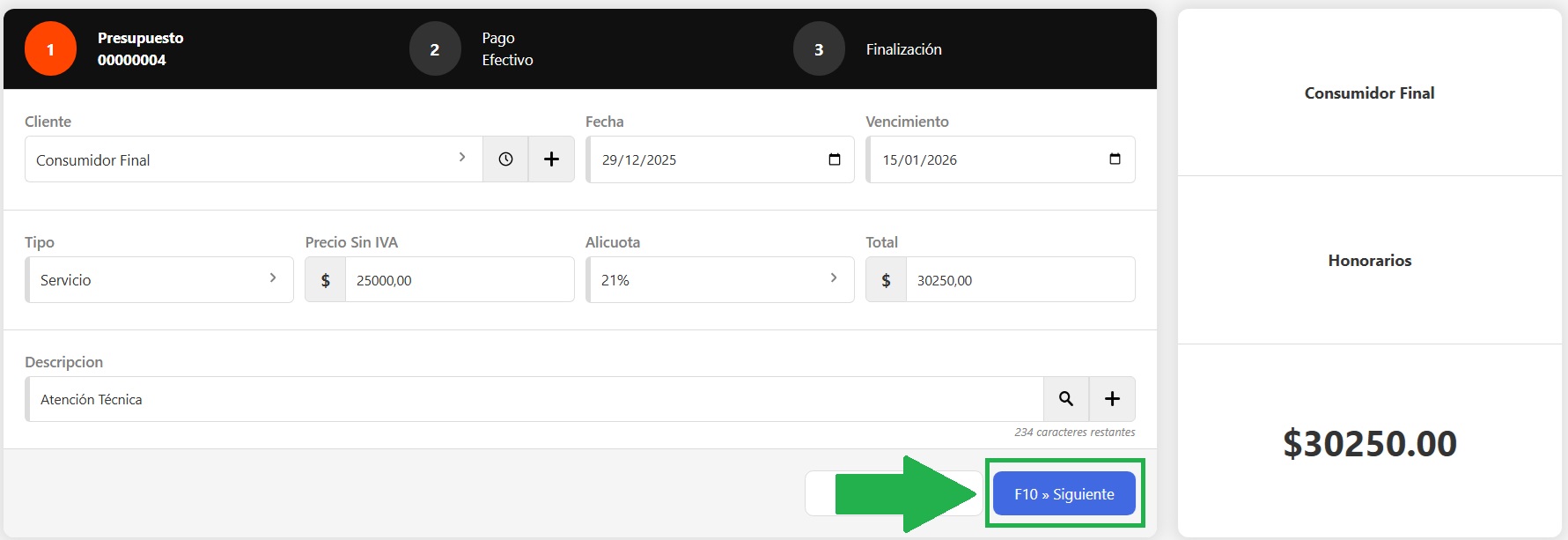
Task: Focus the Total amount field
Action: 1019,280
